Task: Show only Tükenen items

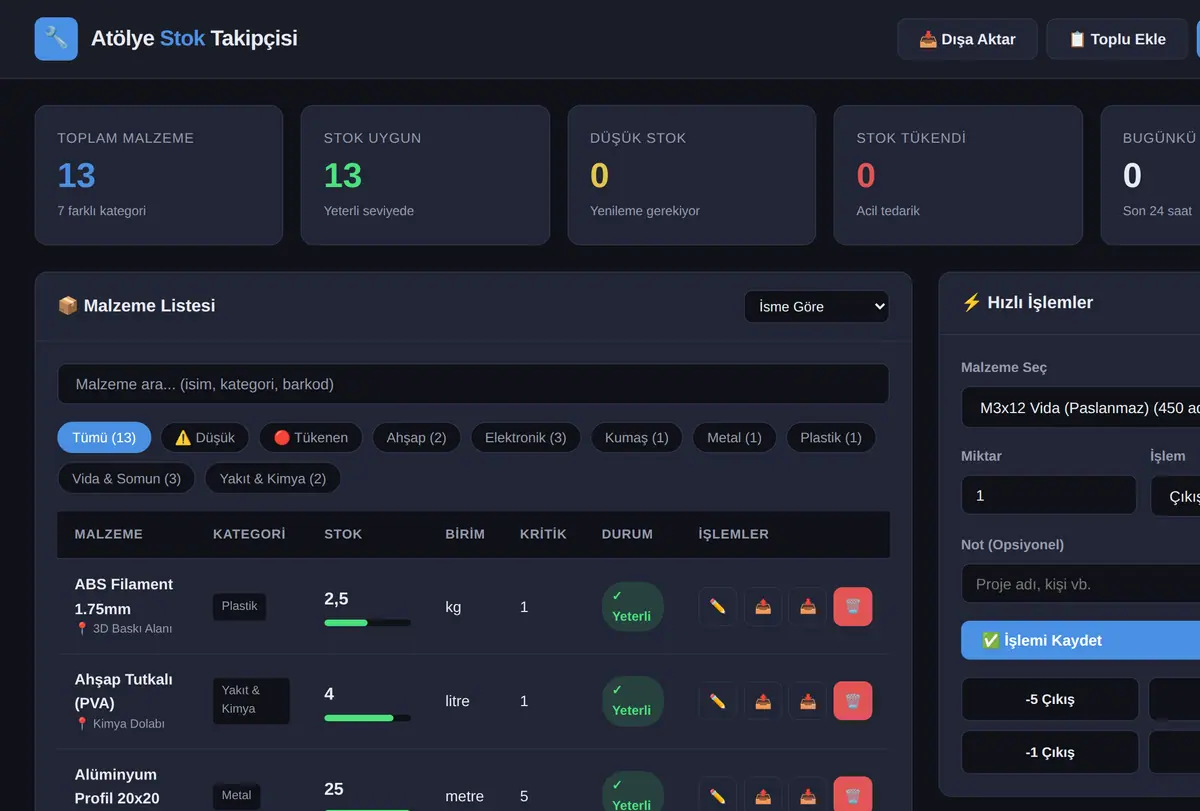Action: pos(311,437)
